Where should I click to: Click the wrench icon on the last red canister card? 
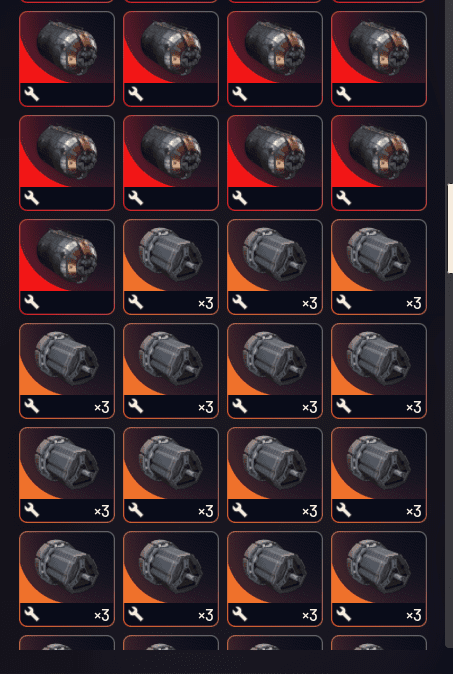[x=32, y=303]
